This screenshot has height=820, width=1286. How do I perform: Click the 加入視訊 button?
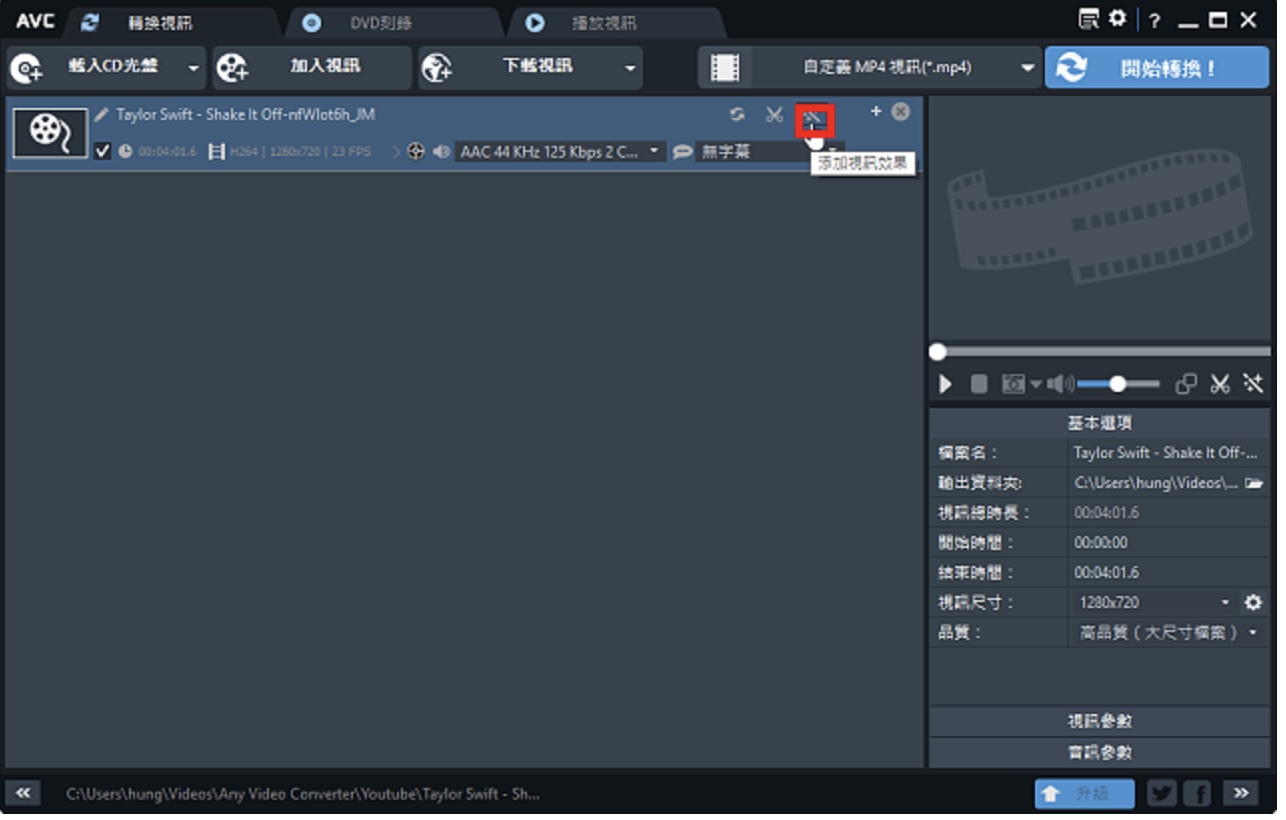[312, 67]
